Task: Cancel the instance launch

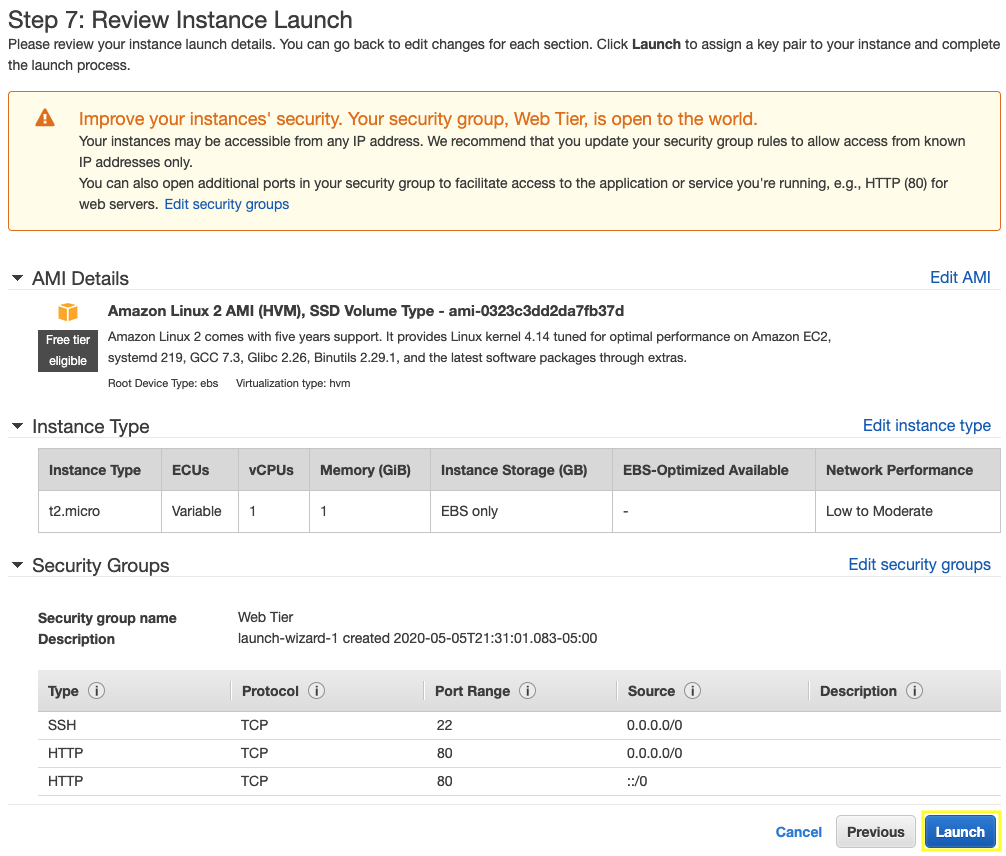Action: click(798, 832)
